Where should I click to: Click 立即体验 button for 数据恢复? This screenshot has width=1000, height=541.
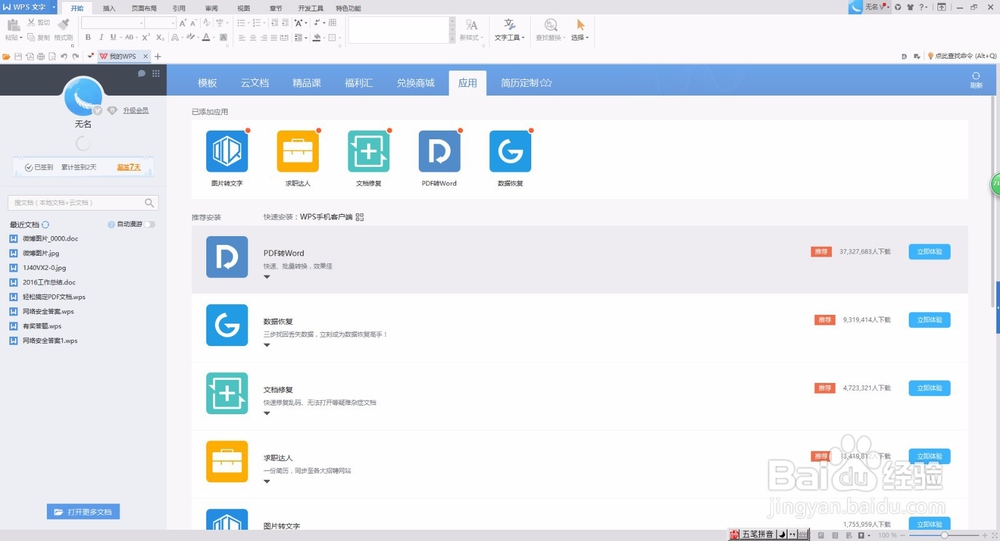[x=929, y=320]
